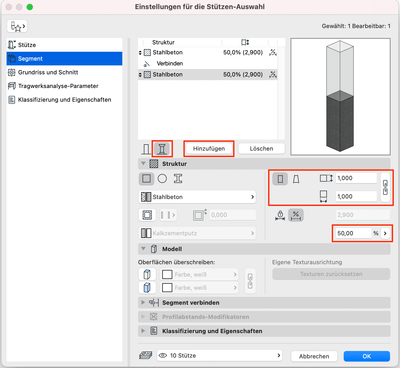Click percentage icon of first Stahlbeton row
Image resolution: width=400 pixels, height=368 pixels.
(x=273, y=52)
